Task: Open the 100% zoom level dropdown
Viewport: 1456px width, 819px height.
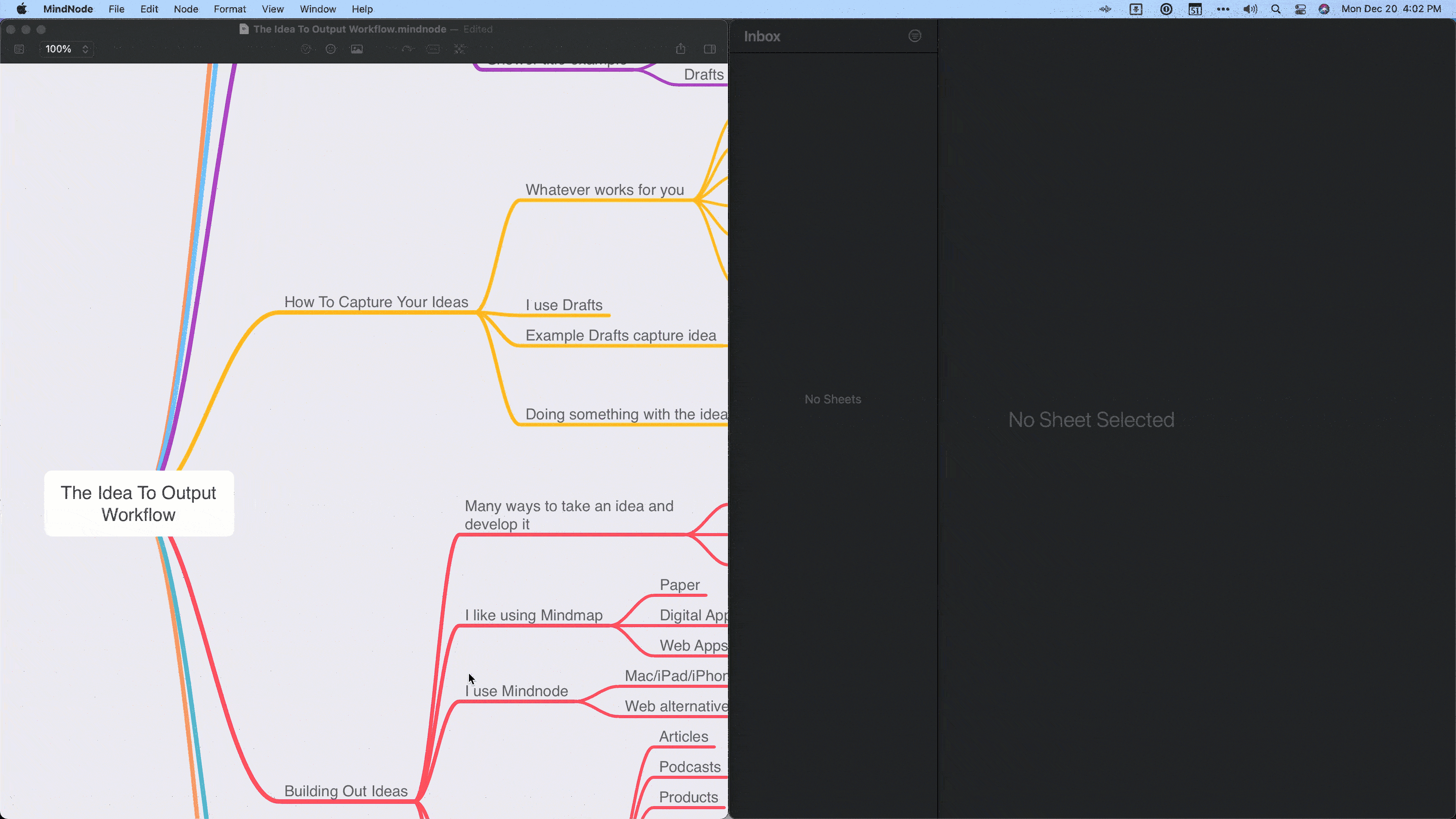Action: click(67, 49)
